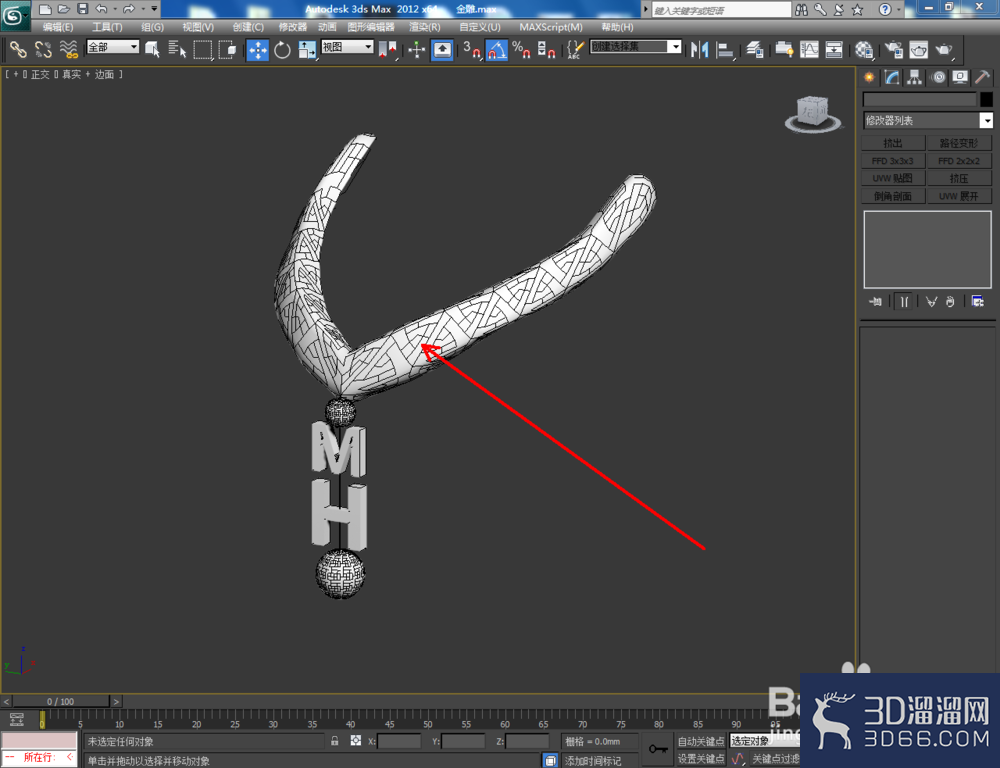Click the Mirror tool
Viewport: 1000px width, 768px height.
click(699, 49)
